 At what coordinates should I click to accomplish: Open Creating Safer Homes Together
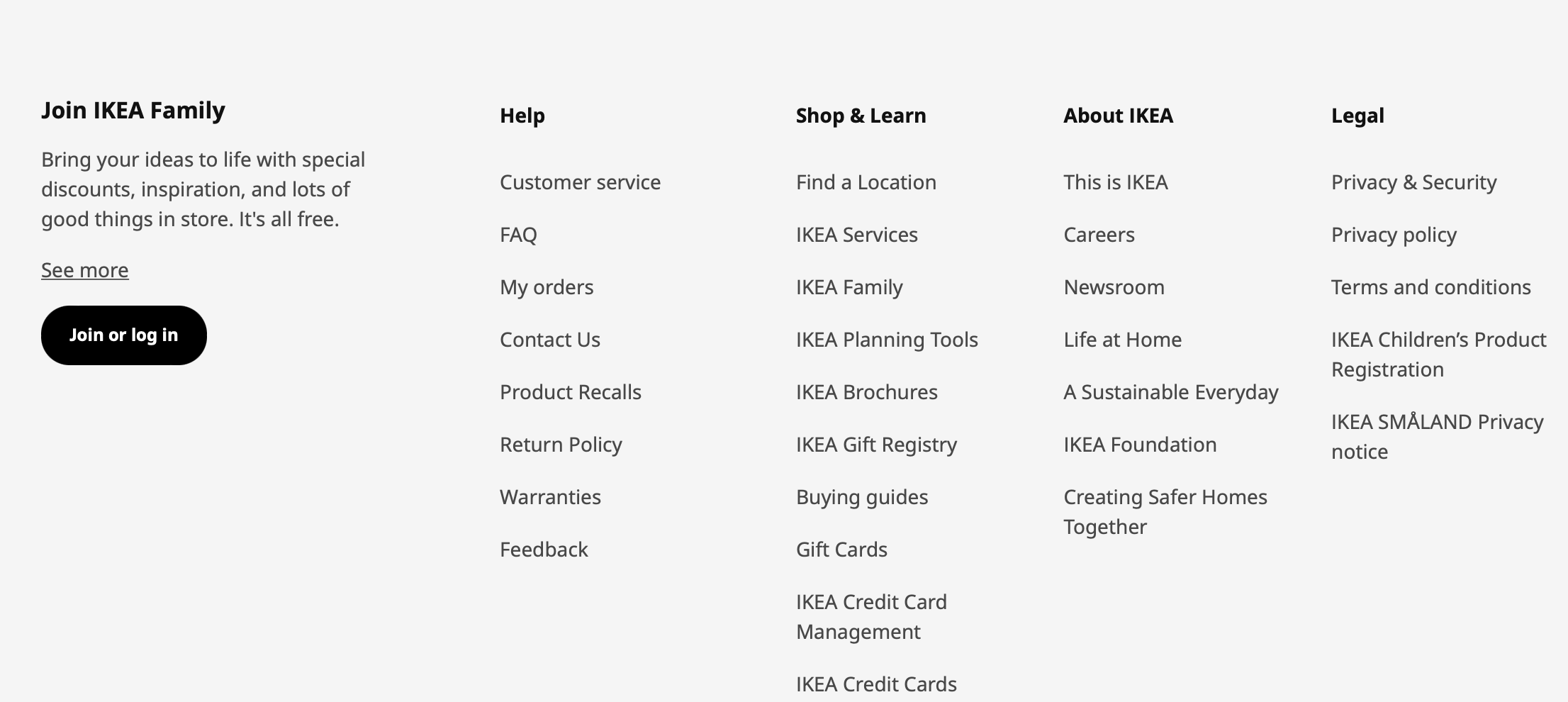pyautogui.click(x=1165, y=511)
